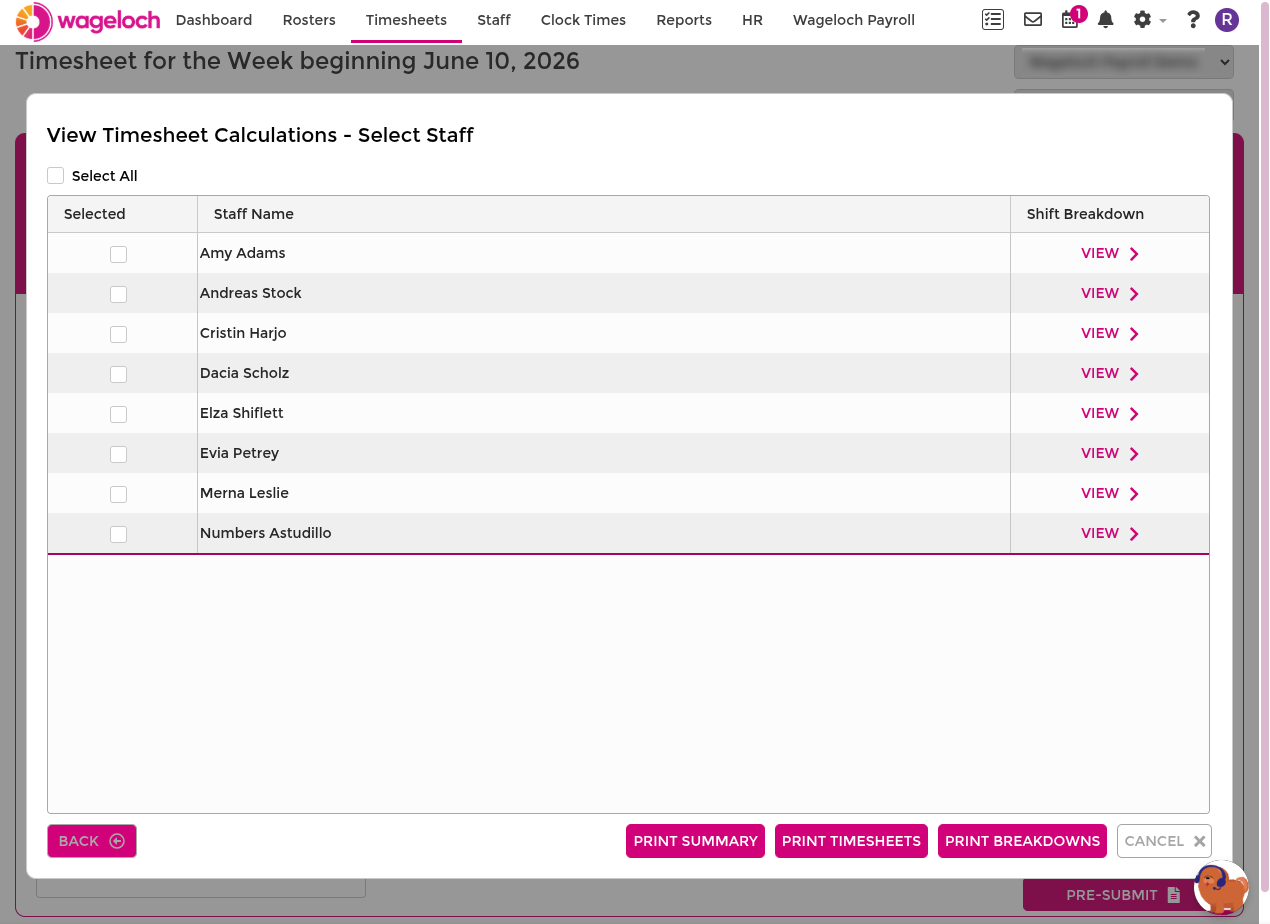
Task: Open the Staff menu
Action: coord(494,20)
